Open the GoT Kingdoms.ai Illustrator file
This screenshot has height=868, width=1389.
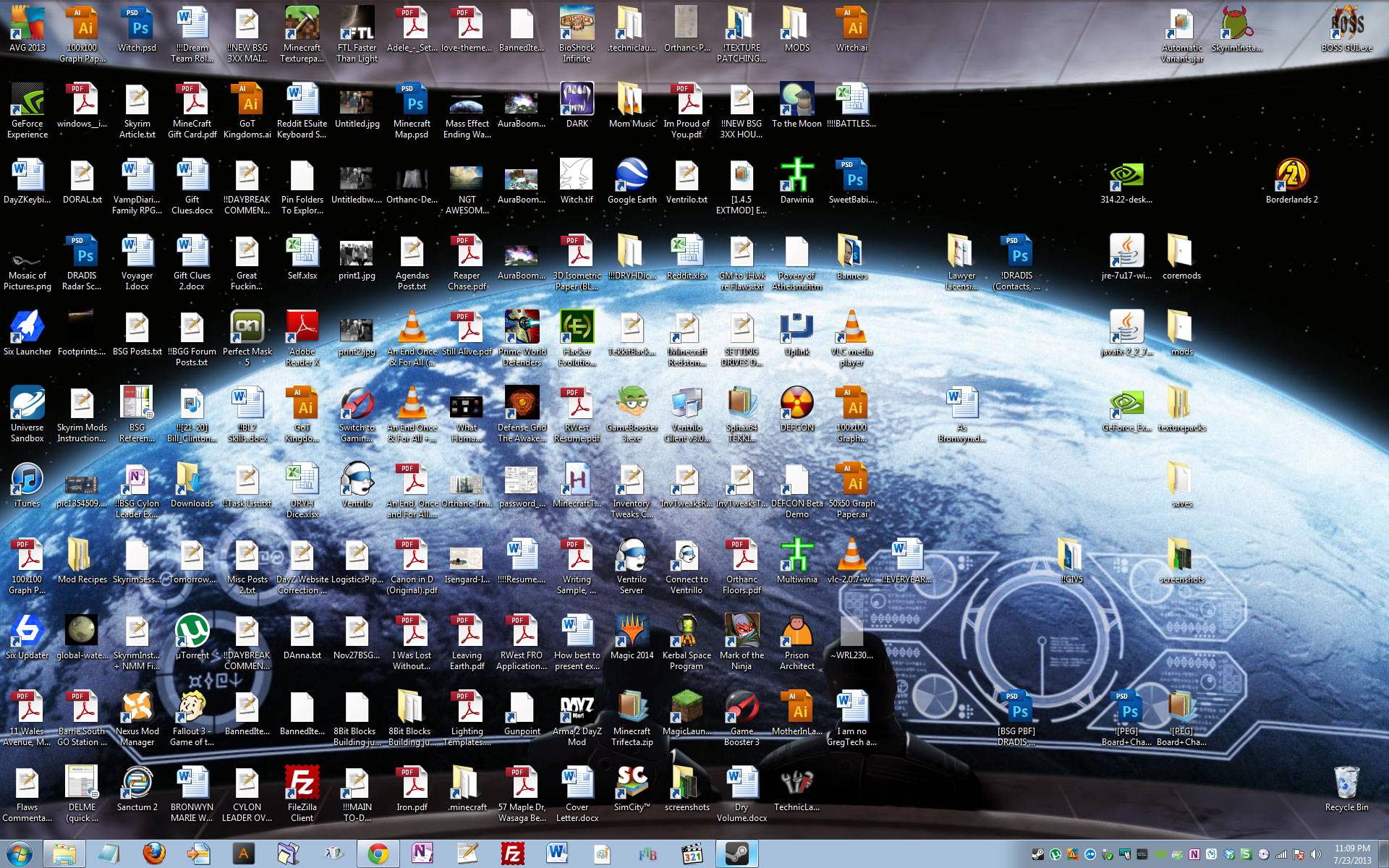pos(247,110)
